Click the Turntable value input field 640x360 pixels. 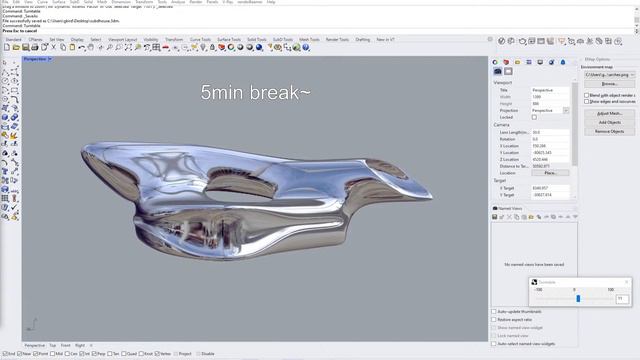(x=622, y=299)
